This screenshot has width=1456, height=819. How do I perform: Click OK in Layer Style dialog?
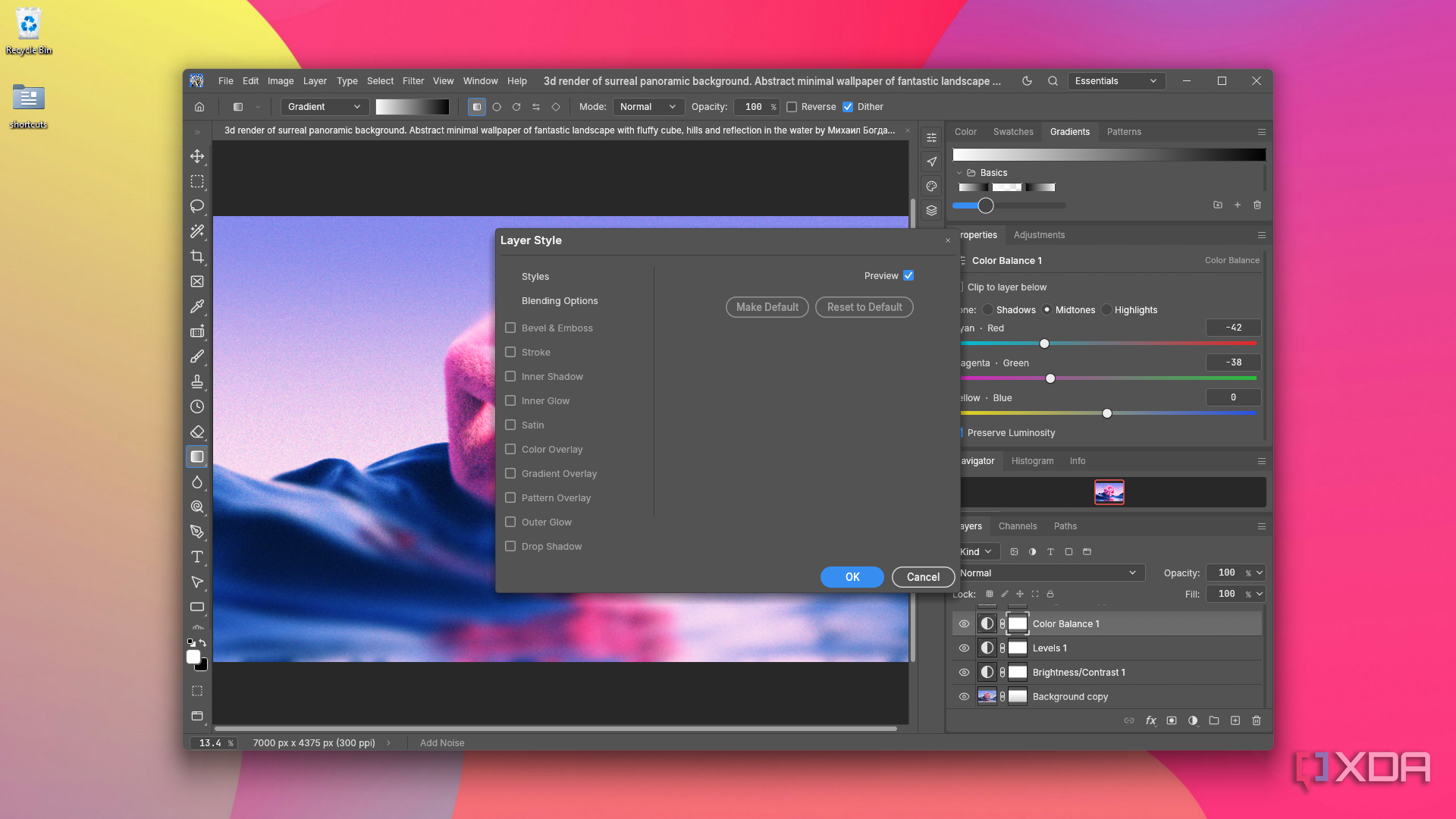(x=852, y=577)
